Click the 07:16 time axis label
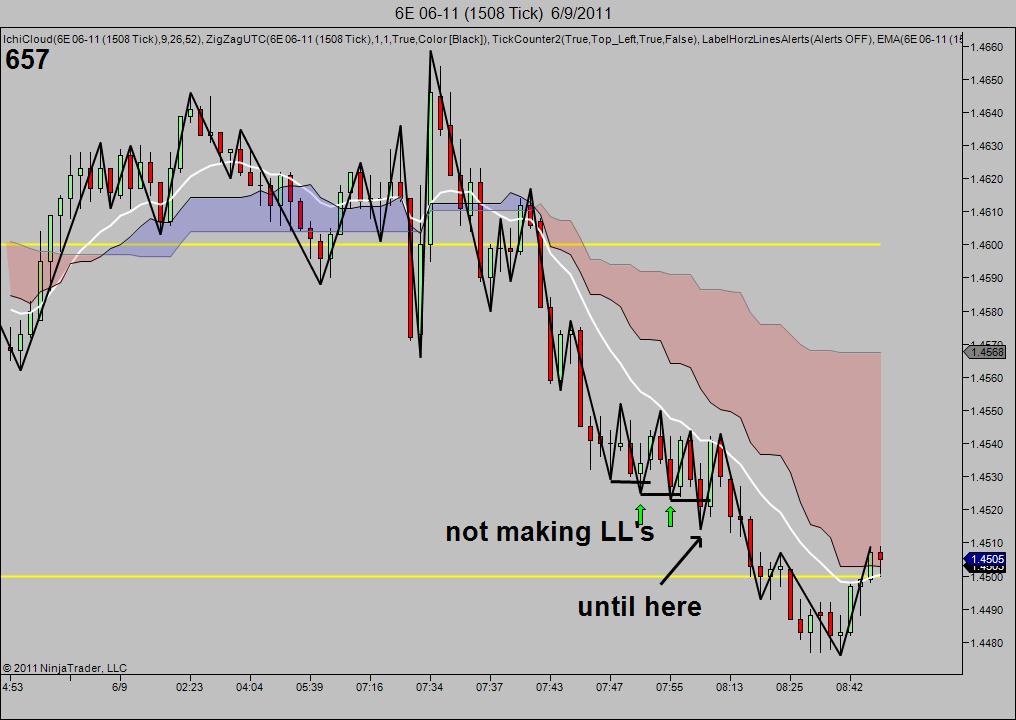Image resolution: width=1016 pixels, height=720 pixels. 369,687
